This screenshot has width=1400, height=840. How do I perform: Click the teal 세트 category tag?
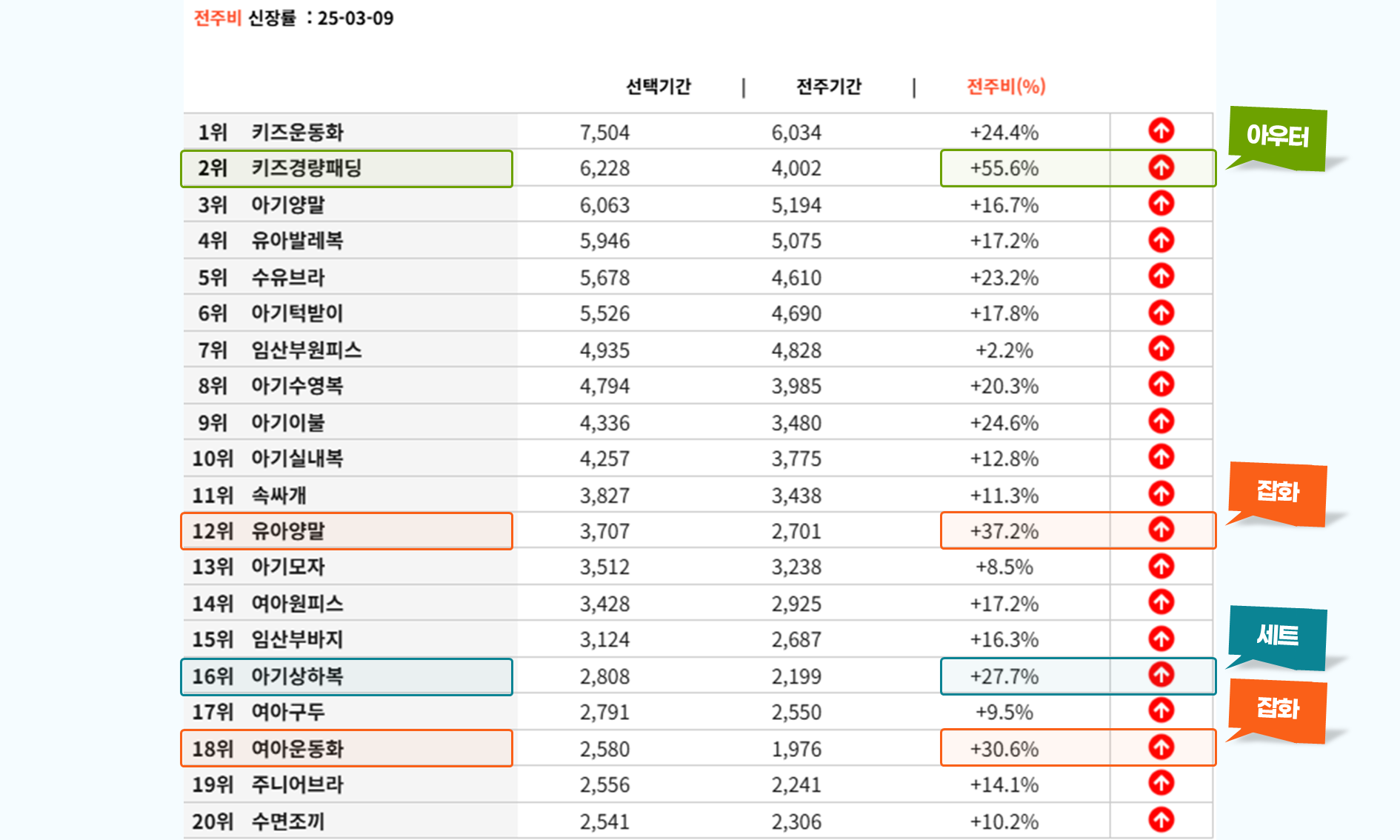coord(1277,636)
